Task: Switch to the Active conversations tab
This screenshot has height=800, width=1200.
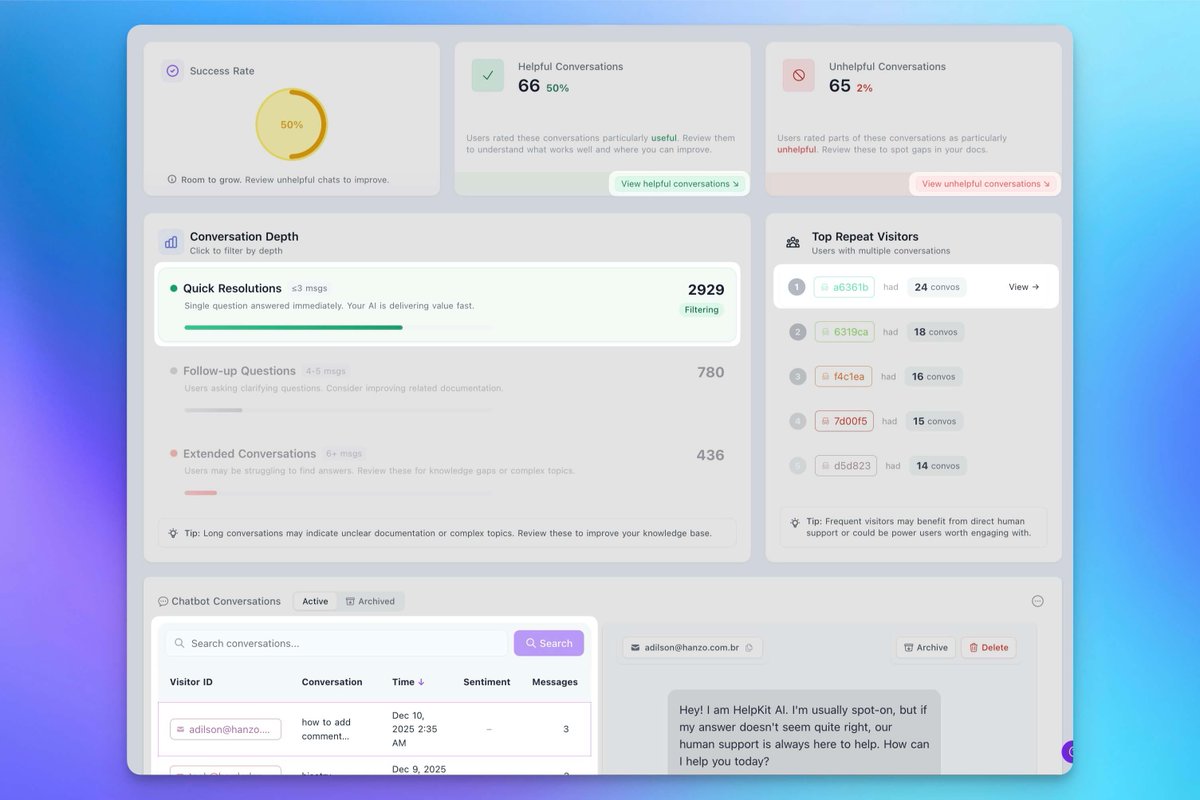Action: coord(315,601)
